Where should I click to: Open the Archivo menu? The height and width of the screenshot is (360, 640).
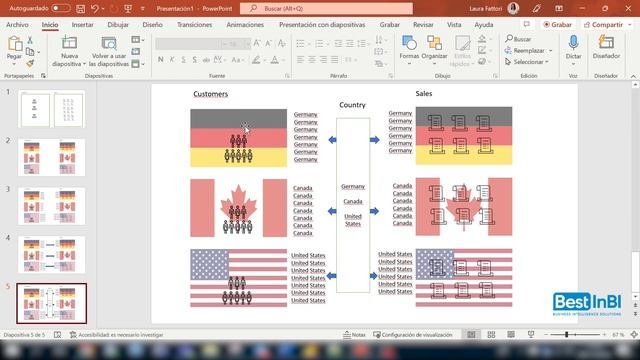[x=17, y=24]
